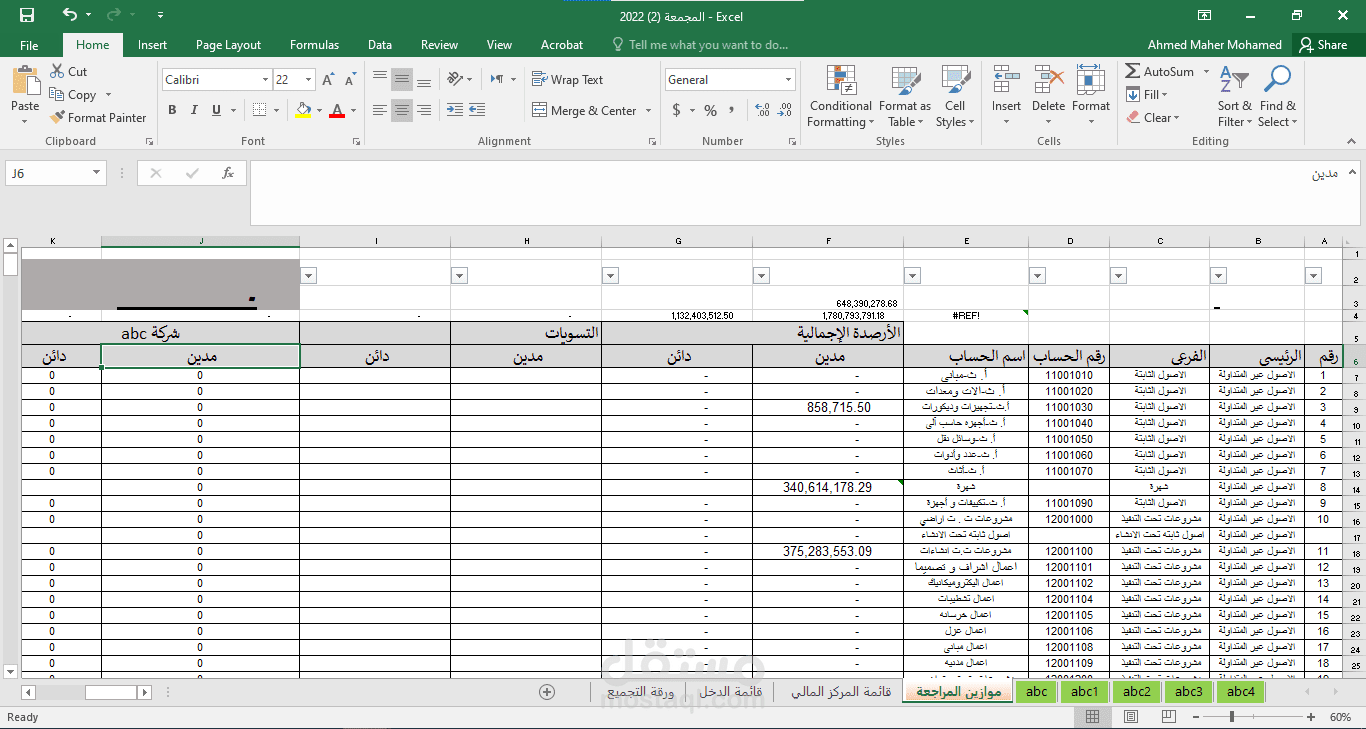Viewport: 1366px width, 729px height.
Task: Align text to the right
Action: tap(424, 111)
